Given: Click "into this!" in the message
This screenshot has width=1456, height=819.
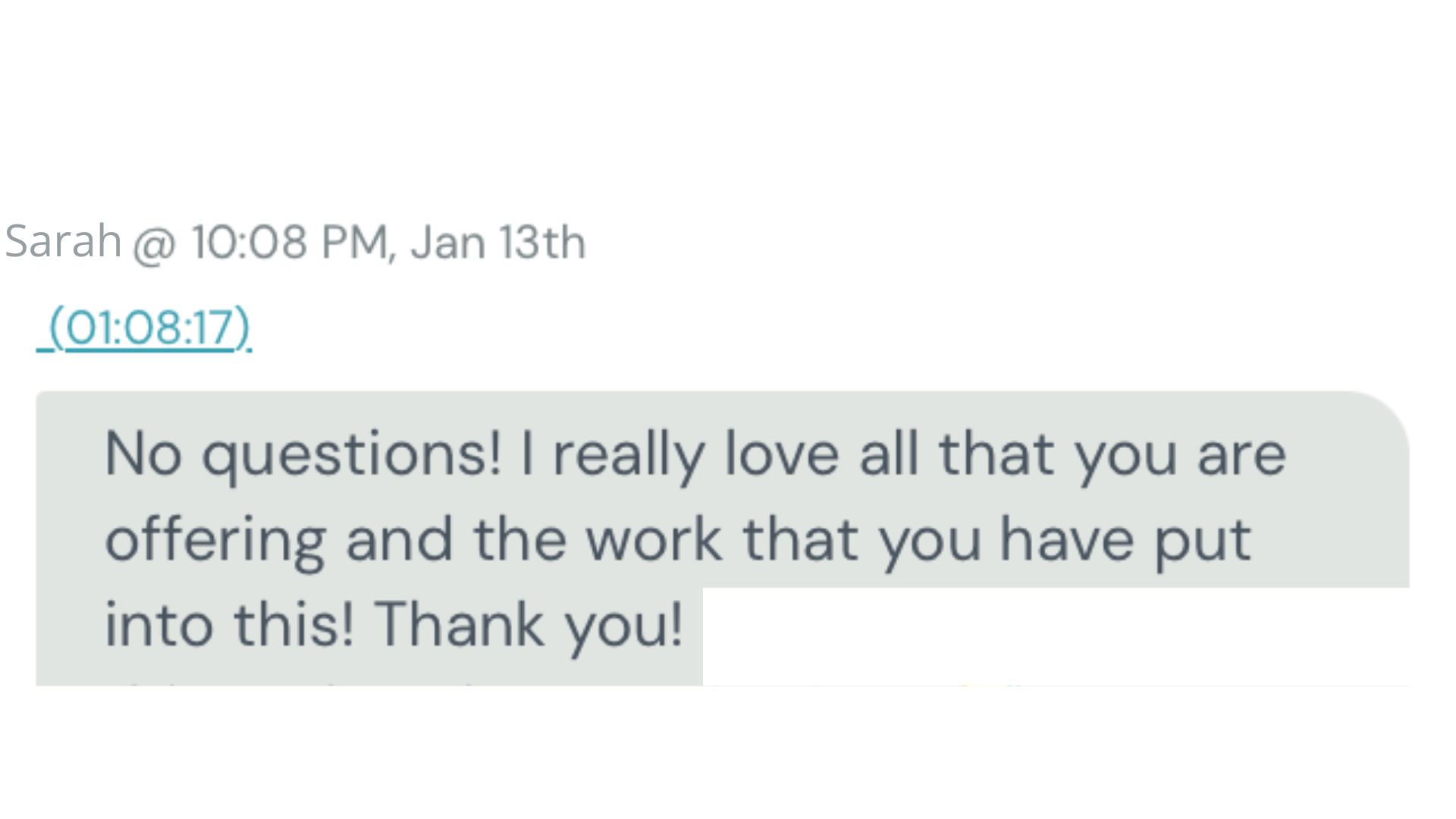Looking at the screenshot, I should pos(229,626).
